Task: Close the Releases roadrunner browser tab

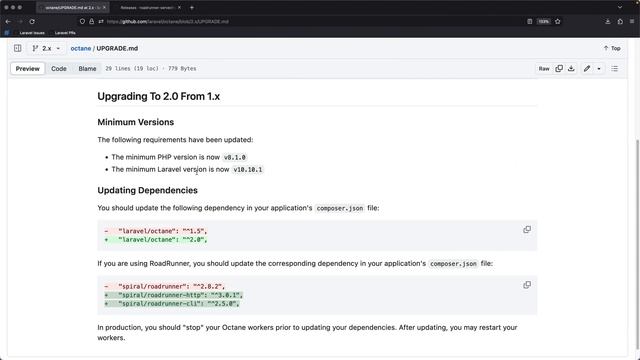Action: tap(179, 7)
